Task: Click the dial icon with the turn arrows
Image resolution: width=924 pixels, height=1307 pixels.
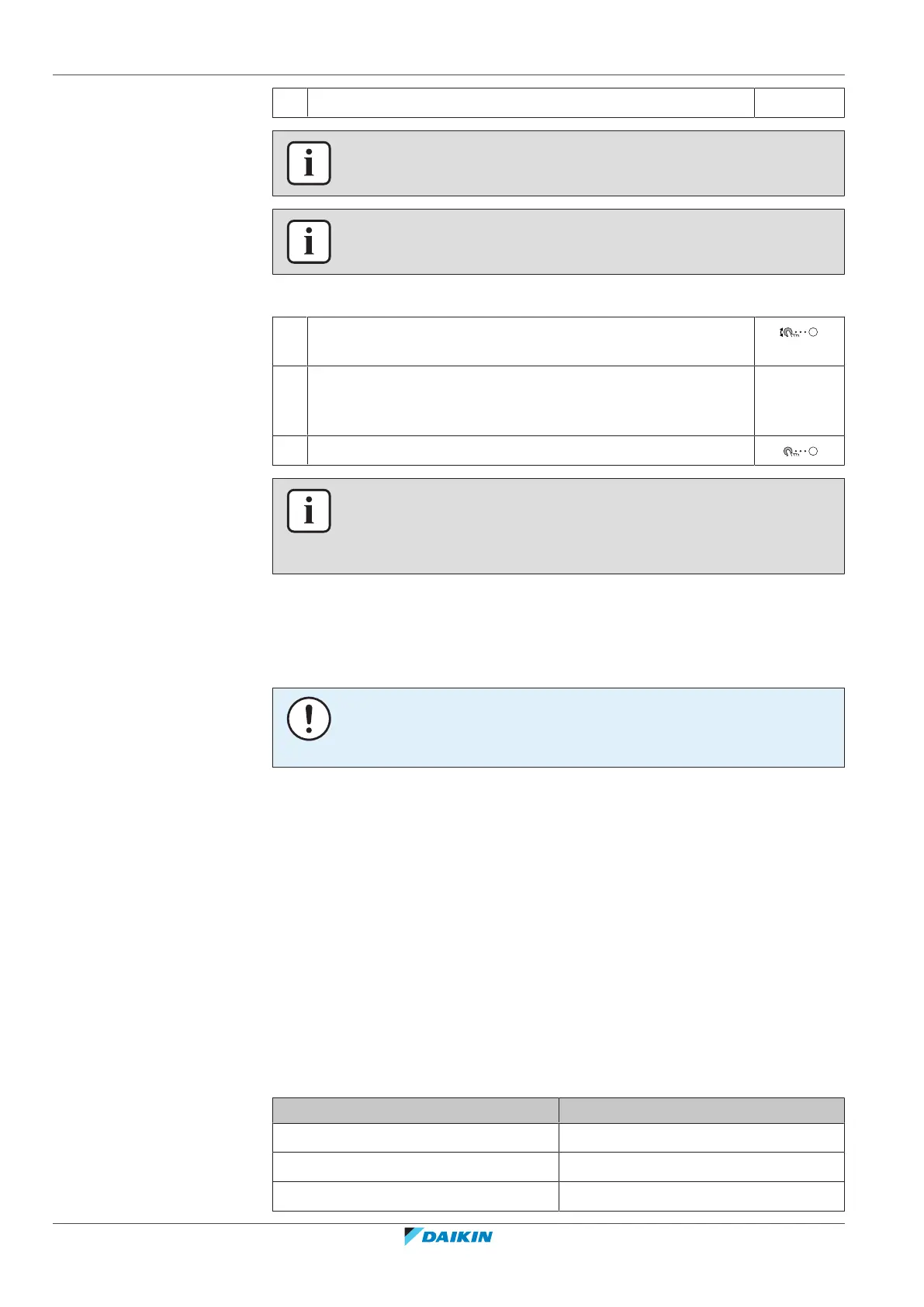Action: (798, 333)
